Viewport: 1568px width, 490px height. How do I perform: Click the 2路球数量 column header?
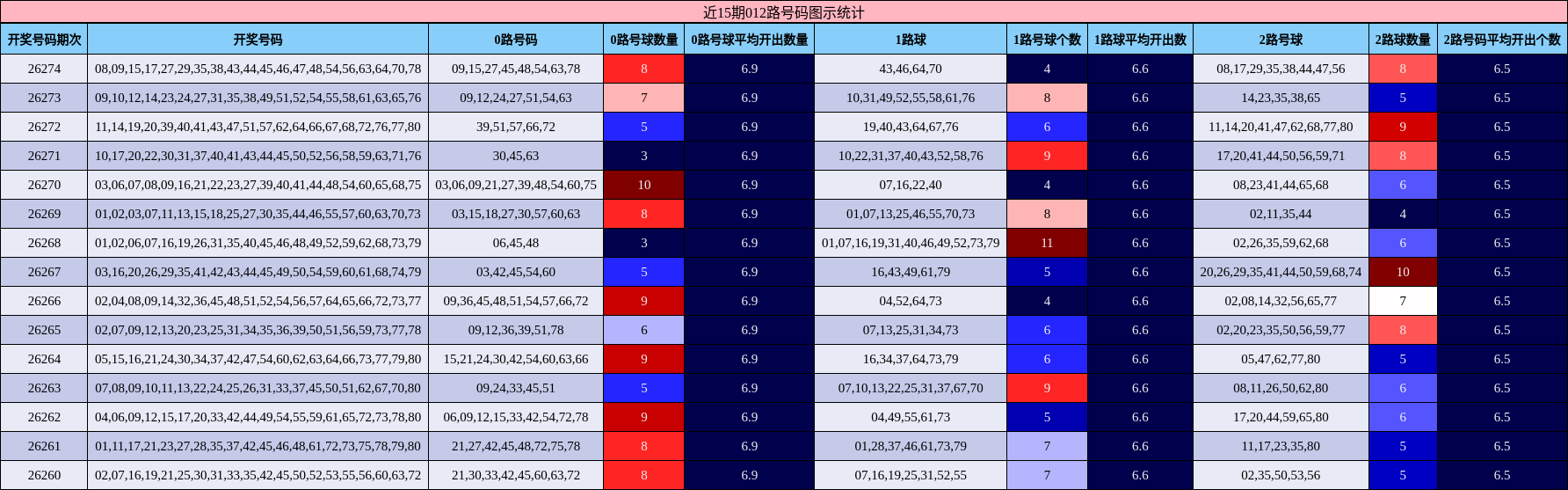tap(1403, 40)
